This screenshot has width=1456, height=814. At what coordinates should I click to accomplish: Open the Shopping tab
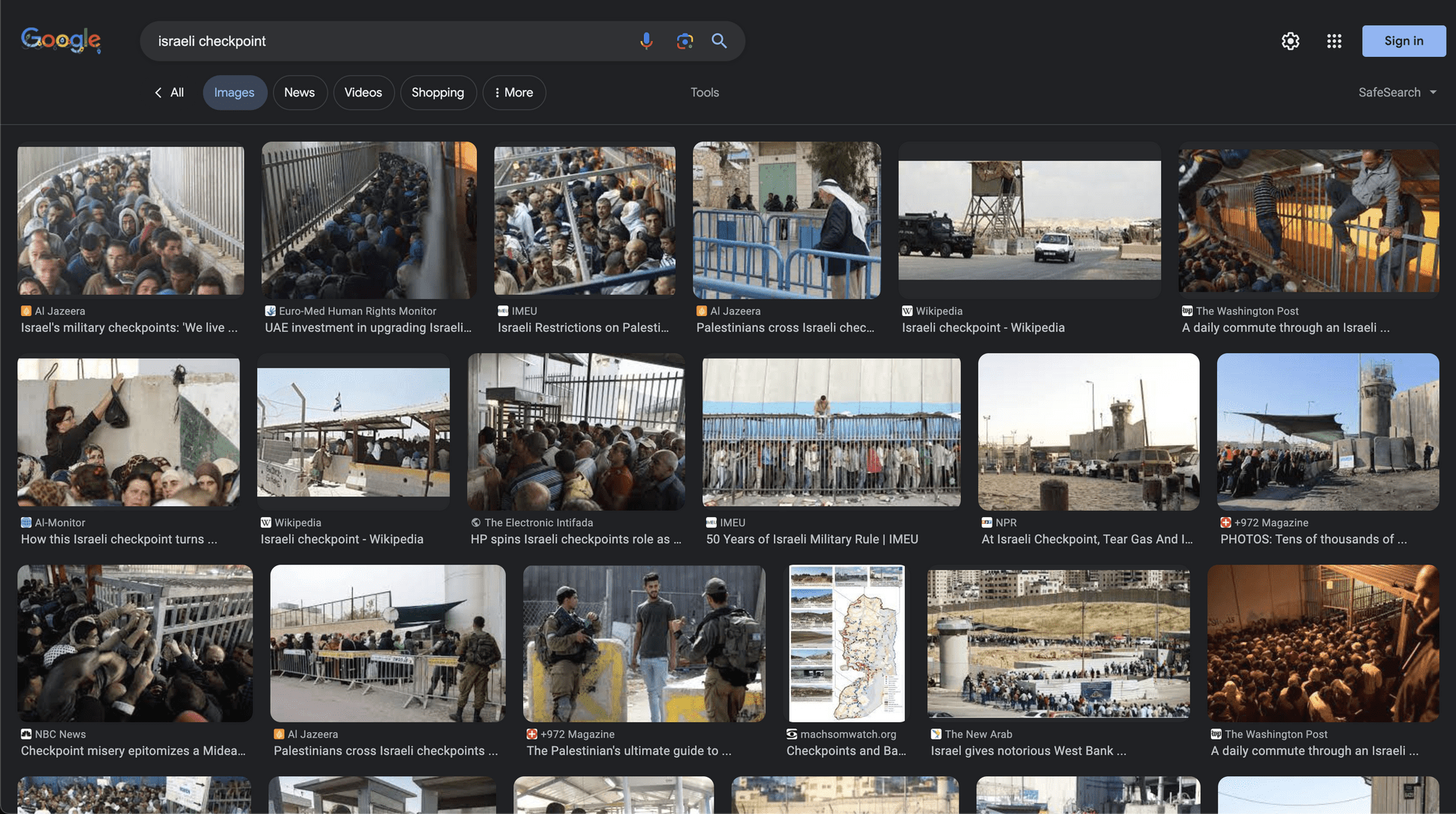pos(438,92)
